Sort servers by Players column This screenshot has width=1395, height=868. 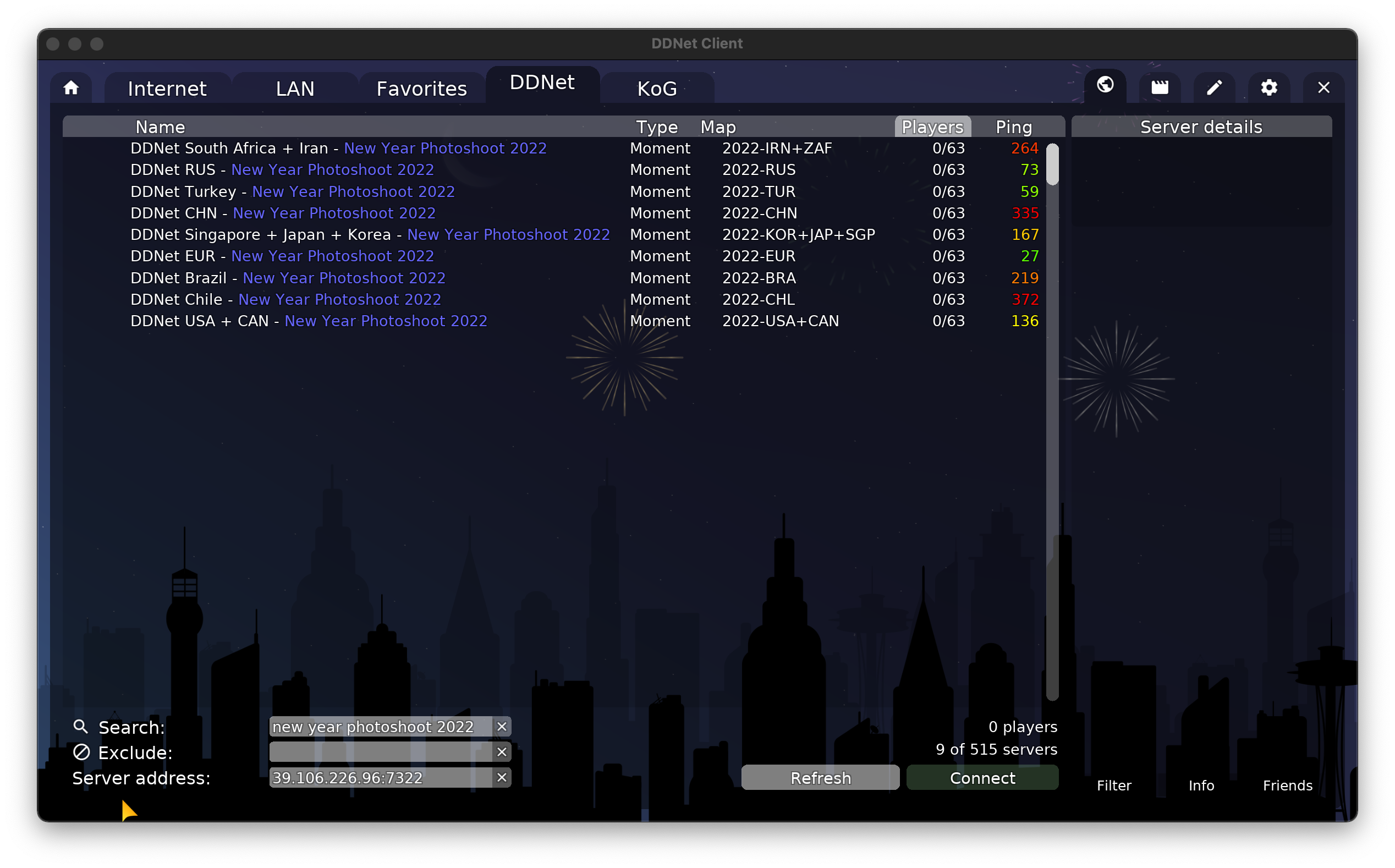coord(932,127)
